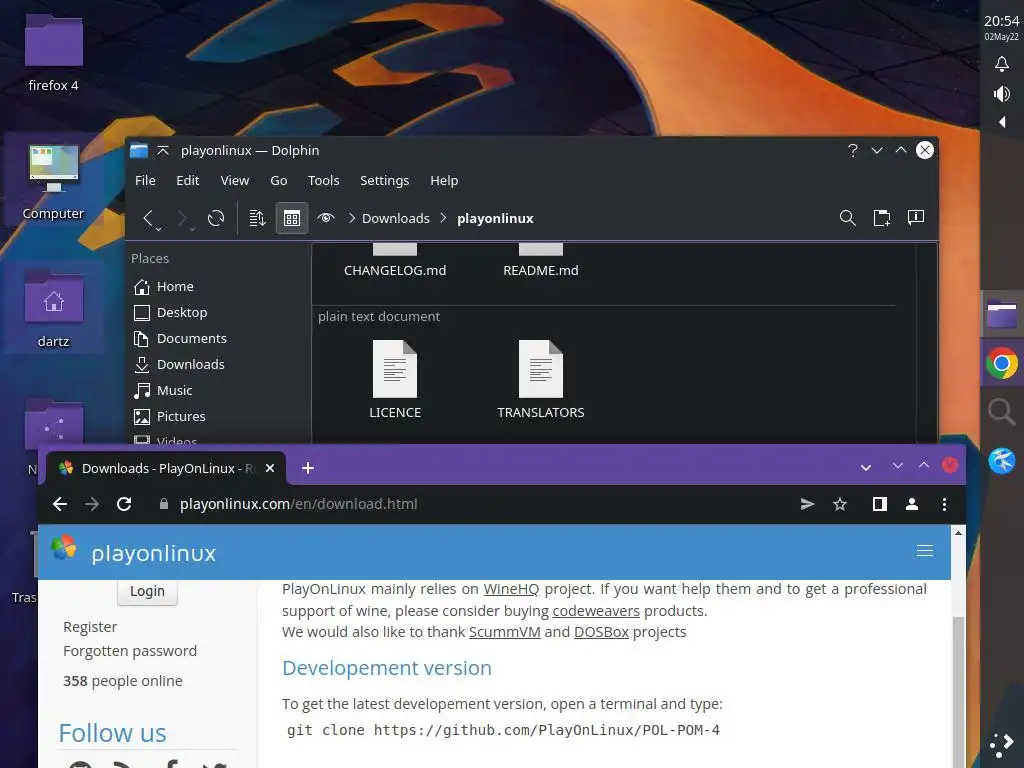Close the Downloads - PlayOnLinux tab

[270, 468]
